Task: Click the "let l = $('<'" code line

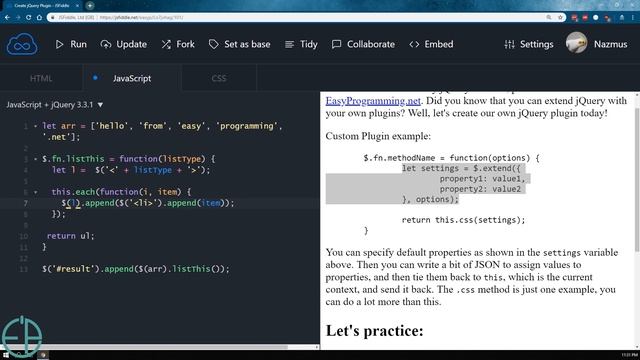Action: click(131, 170)
